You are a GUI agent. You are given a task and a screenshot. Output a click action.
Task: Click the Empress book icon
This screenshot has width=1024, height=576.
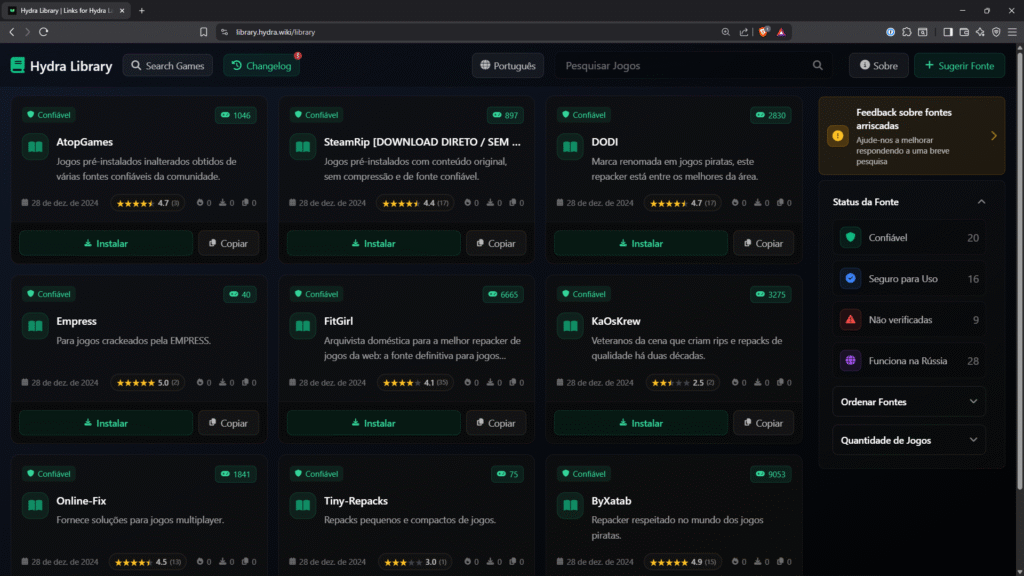[35, 326]
